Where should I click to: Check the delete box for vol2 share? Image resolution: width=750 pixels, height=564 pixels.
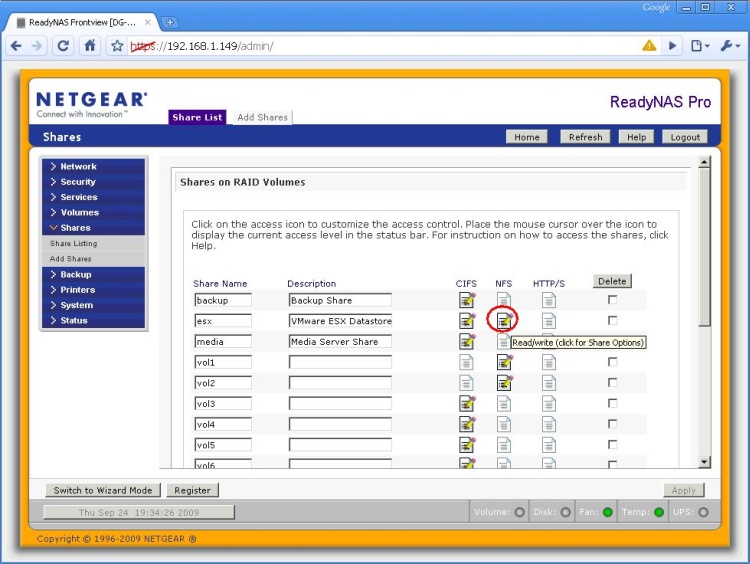click(x=612, y=382)
